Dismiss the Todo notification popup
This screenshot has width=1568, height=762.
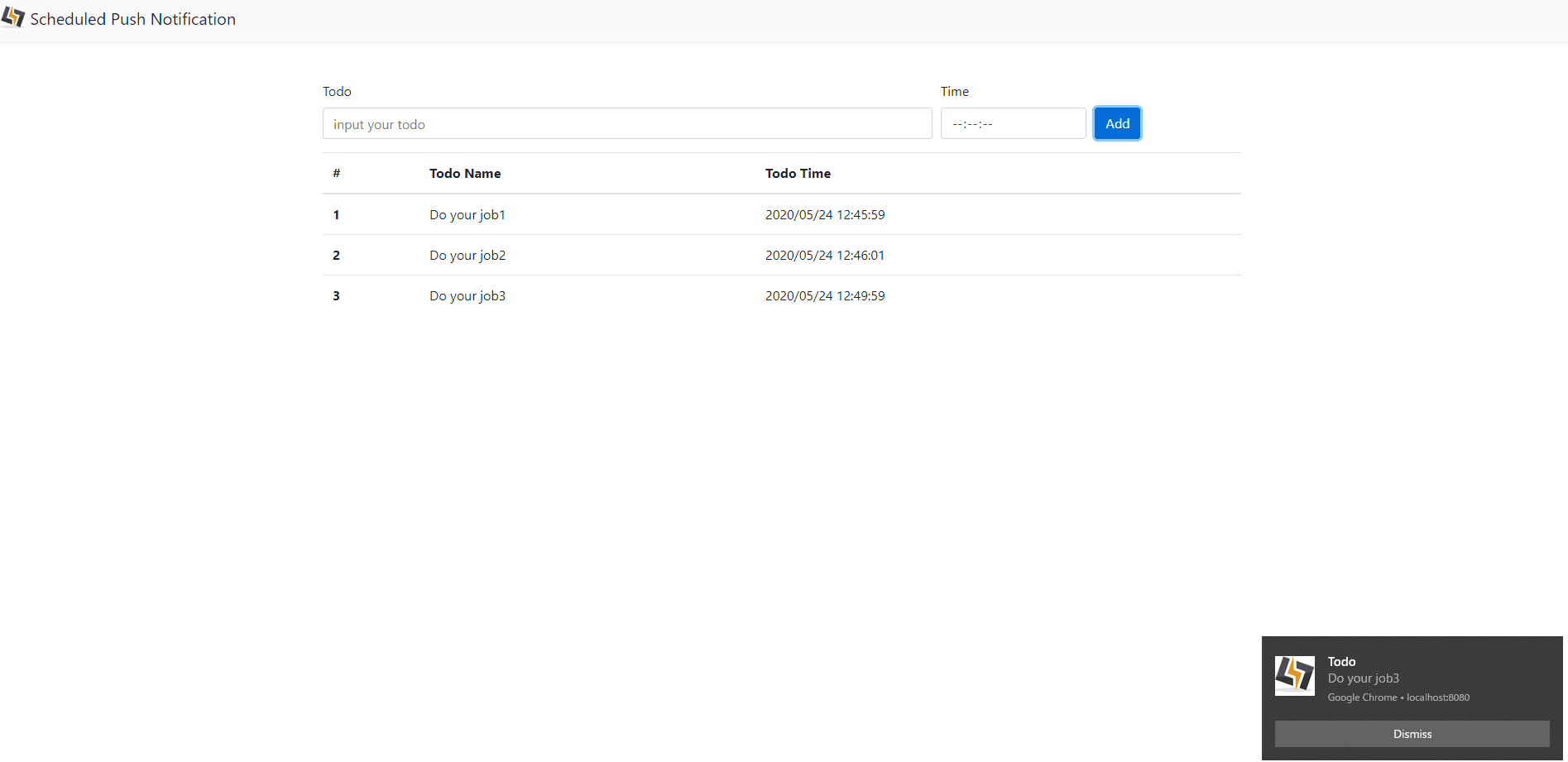point(1411,734)
